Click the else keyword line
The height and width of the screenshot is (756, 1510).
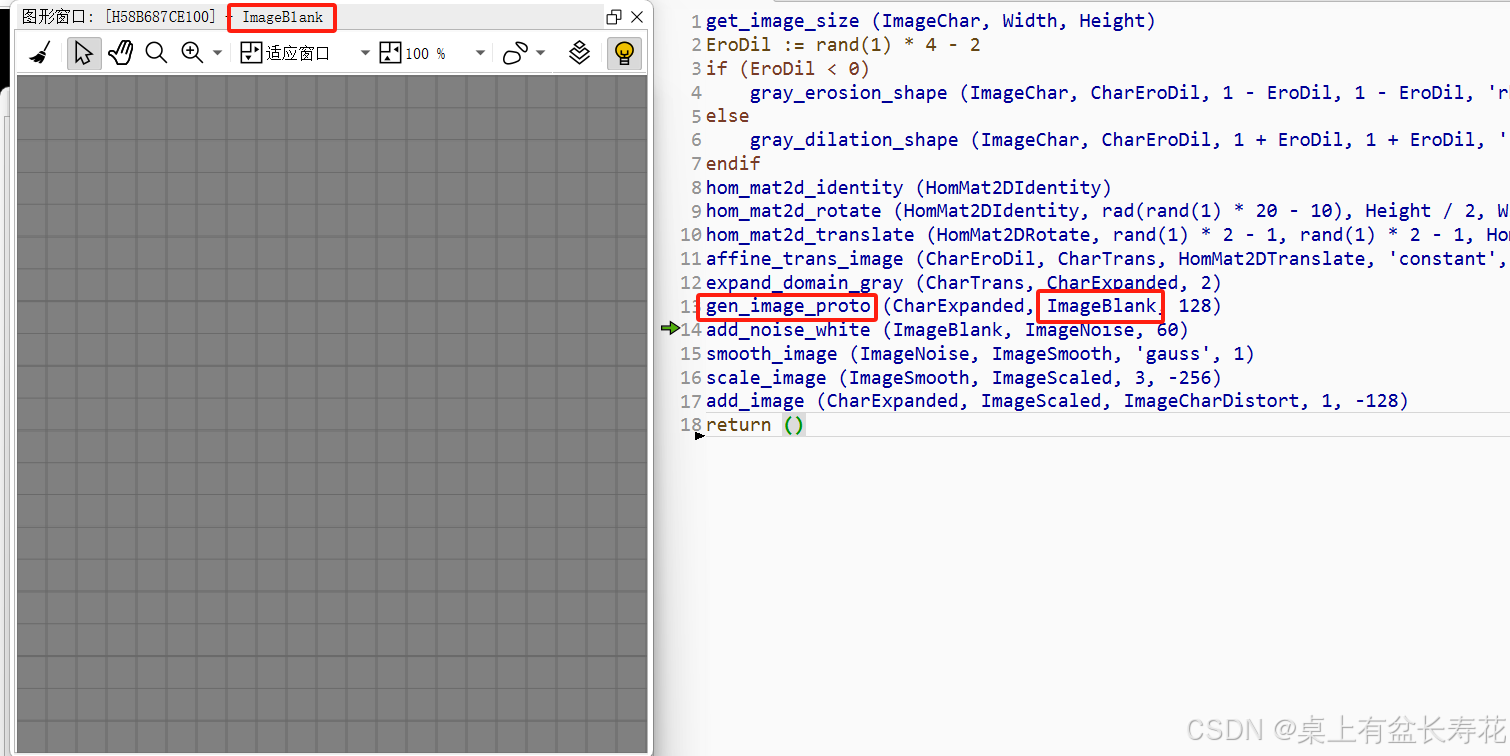tap(727, 116)
